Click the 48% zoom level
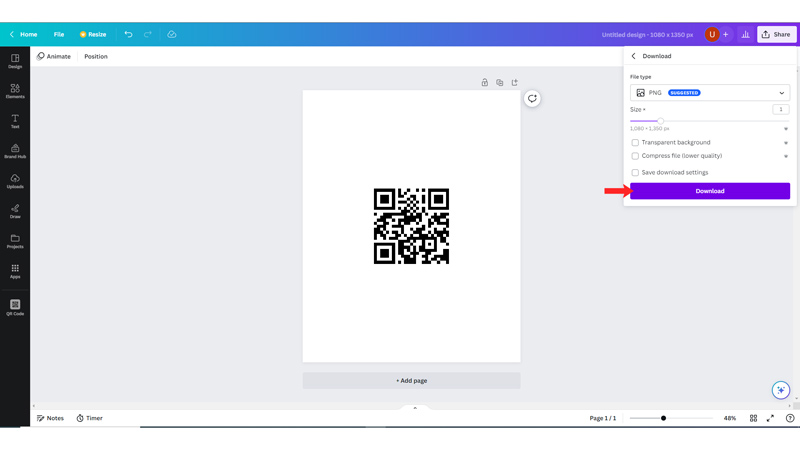800x450 pixels. click(x=730, y=418)
